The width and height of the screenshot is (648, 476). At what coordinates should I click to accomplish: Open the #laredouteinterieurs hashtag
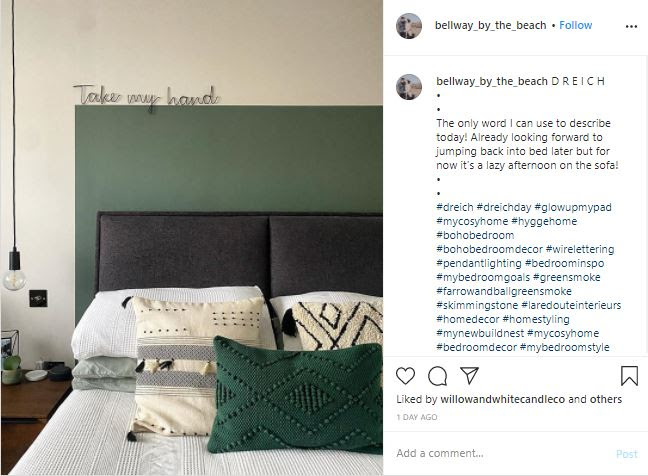[571, 305]
